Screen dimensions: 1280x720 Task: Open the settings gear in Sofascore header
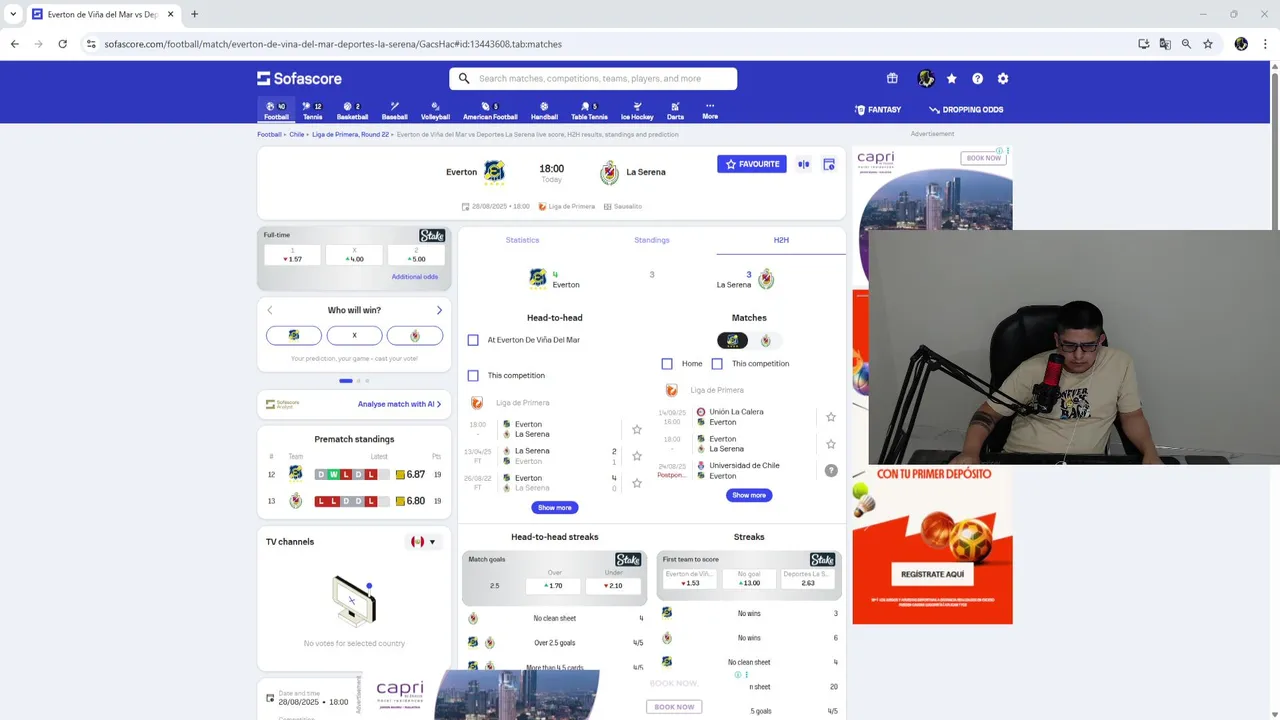[x=1003, y=78]
